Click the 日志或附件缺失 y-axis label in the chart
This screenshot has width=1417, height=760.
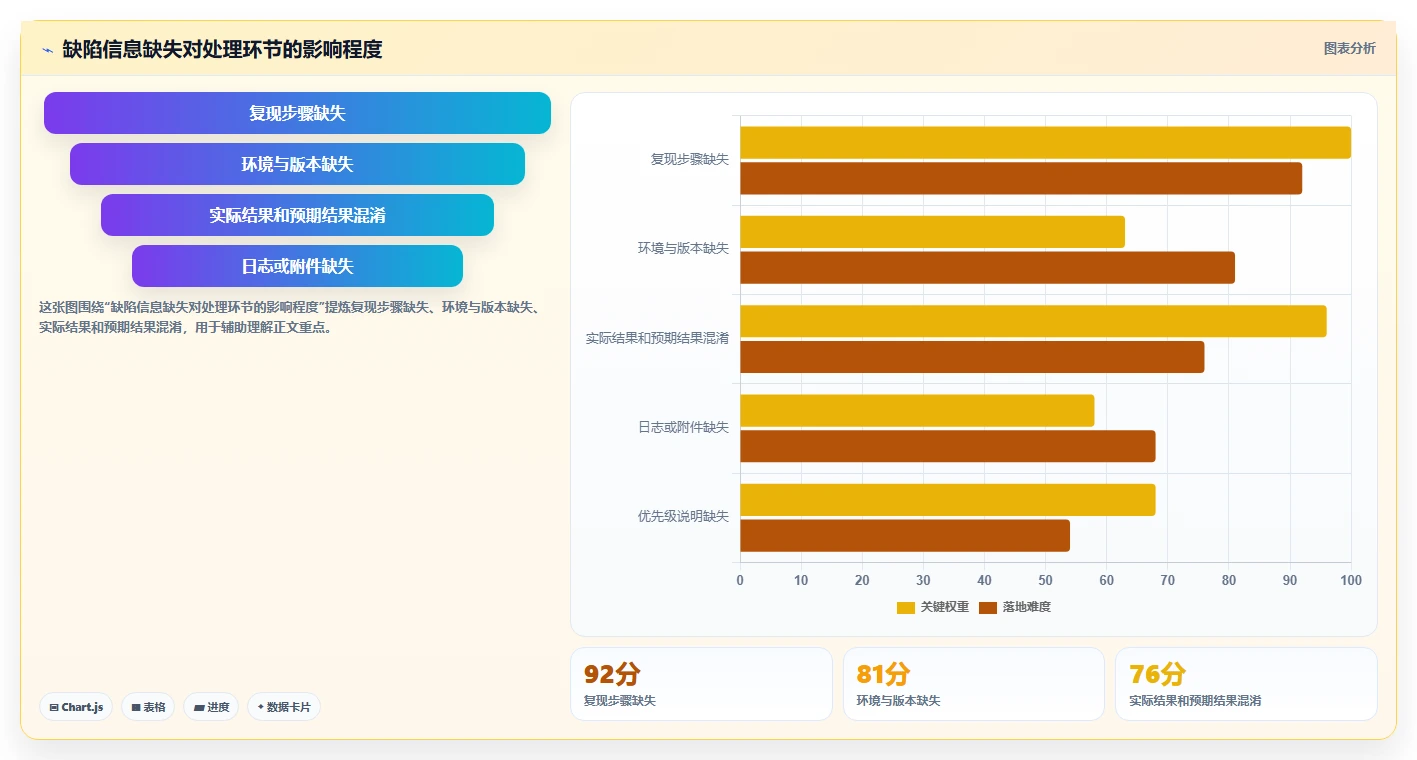684,427
